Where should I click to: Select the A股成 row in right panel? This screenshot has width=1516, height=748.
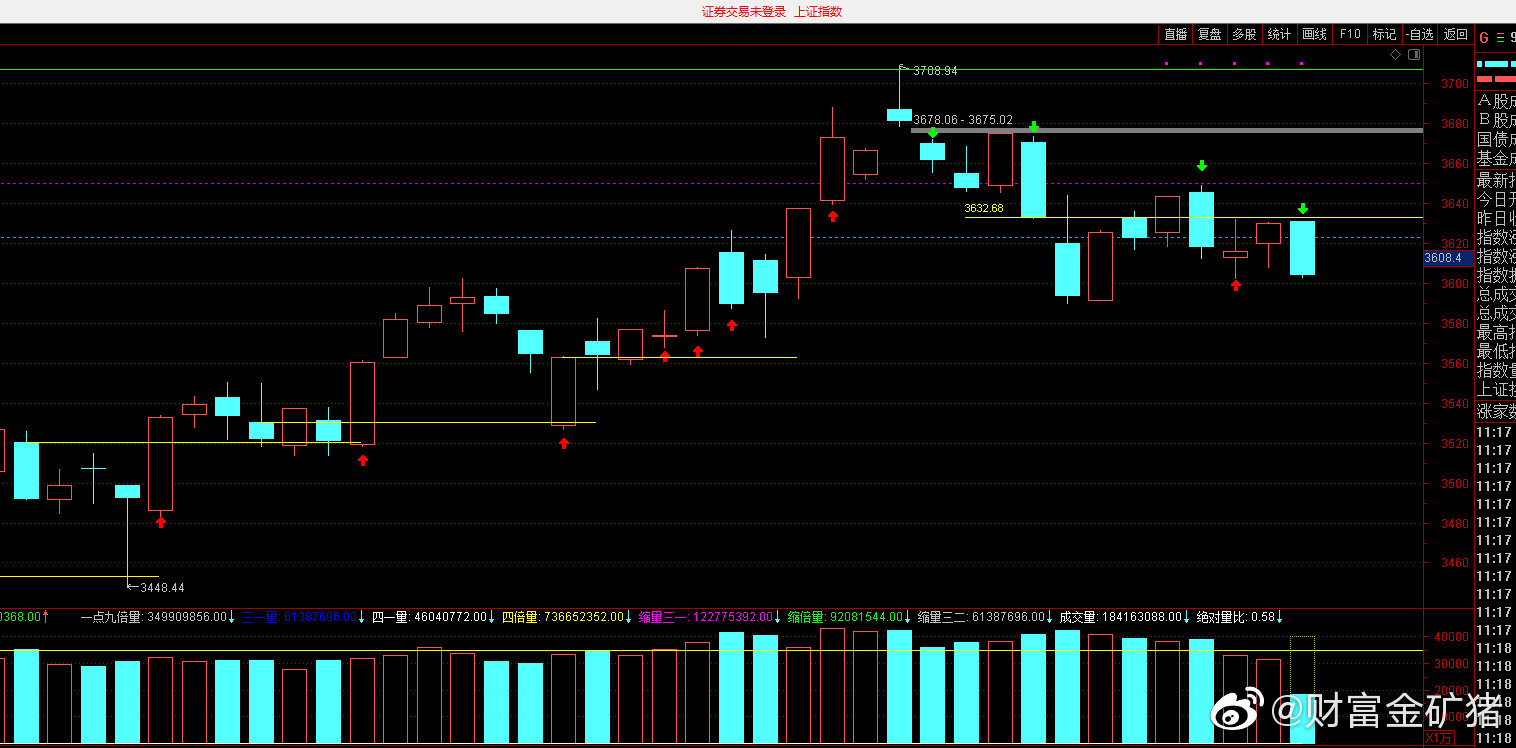(x=1496, y=101)
